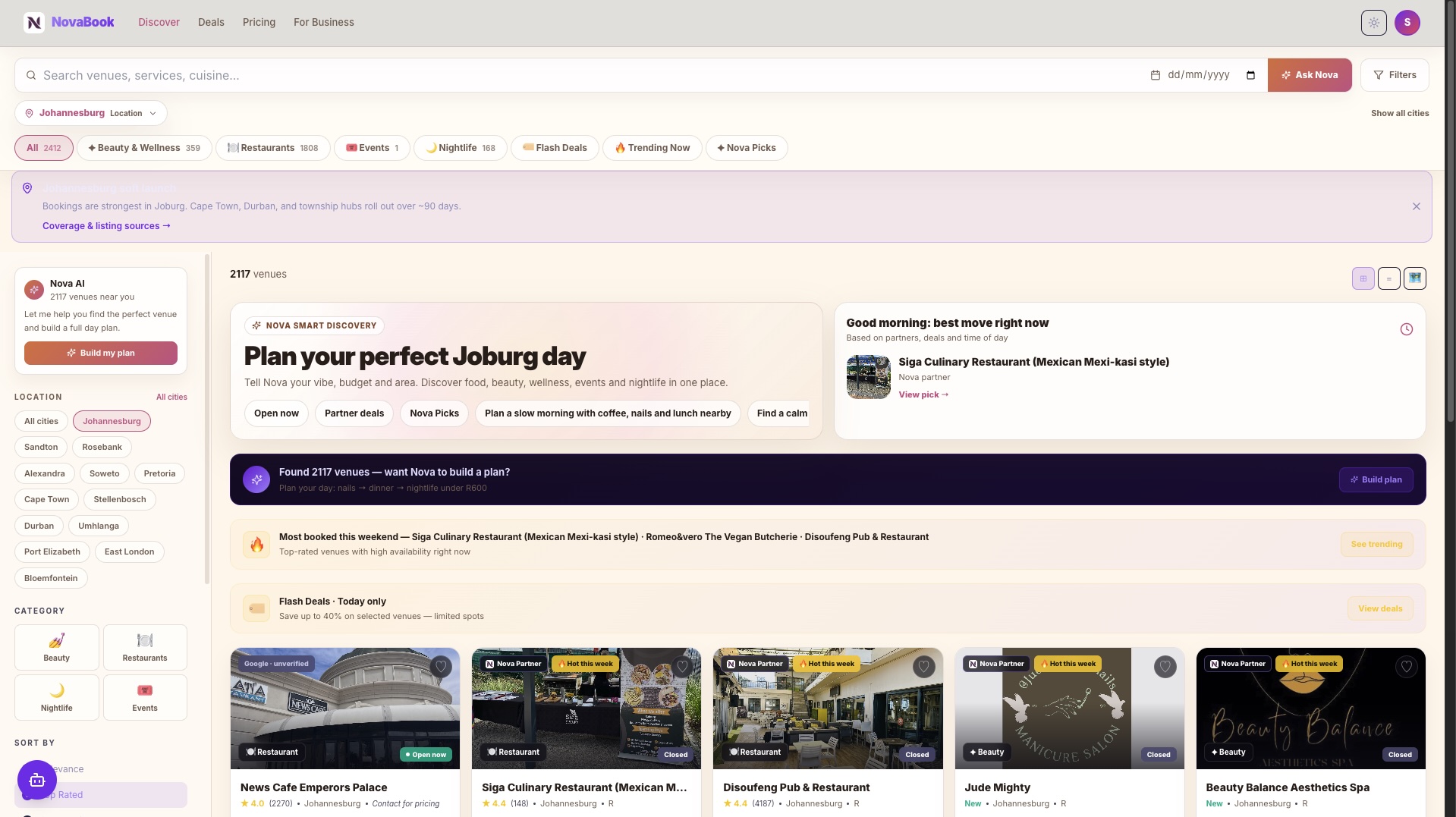1456x817 pixels.
Task: Click the See trending button
Action: 1376,545
